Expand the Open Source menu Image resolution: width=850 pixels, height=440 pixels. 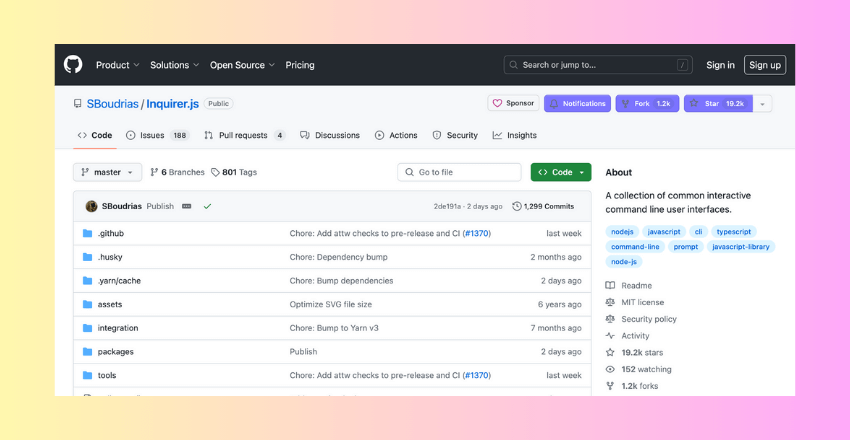pyautogui.click(x=242, y=65)
